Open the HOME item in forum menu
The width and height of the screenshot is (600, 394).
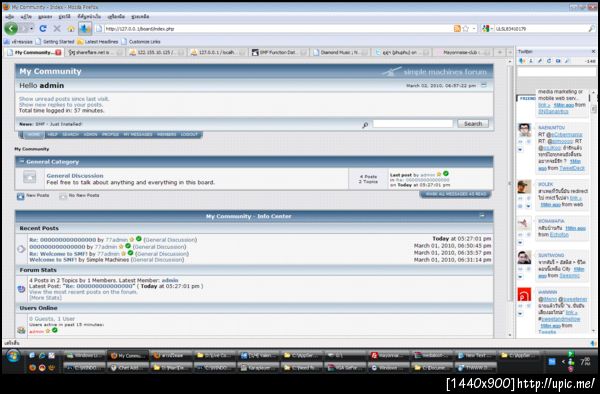click(34, 135)
